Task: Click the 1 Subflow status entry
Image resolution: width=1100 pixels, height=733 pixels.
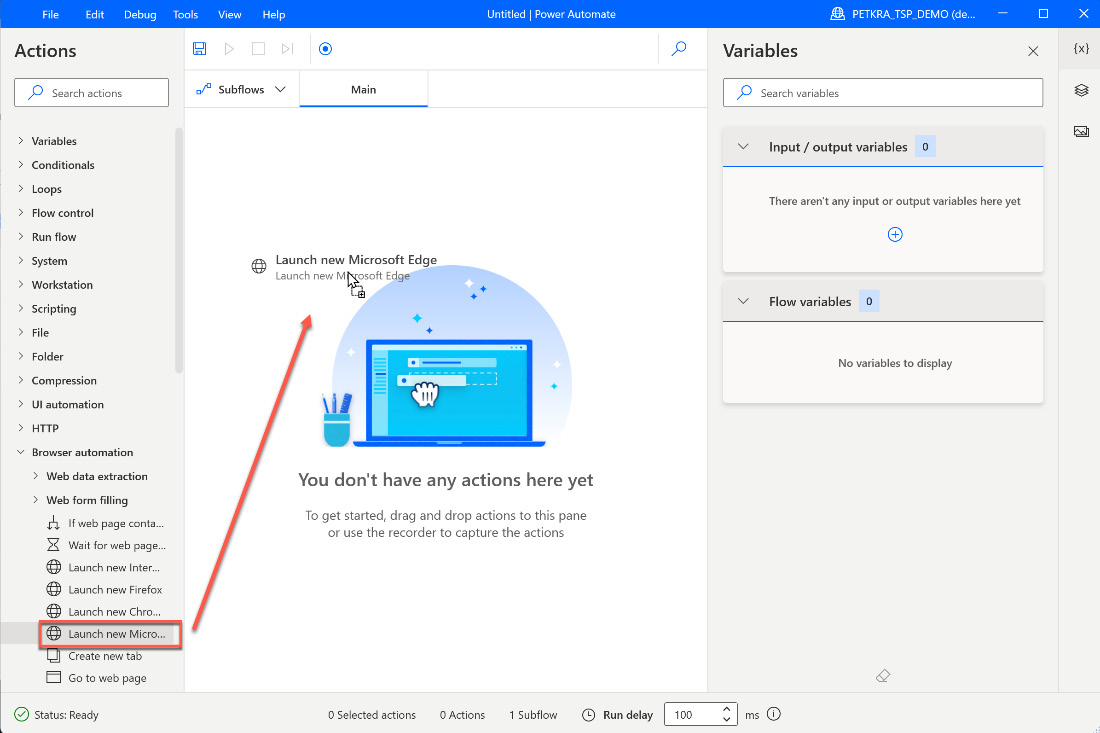Action: [x=533, y=715]
